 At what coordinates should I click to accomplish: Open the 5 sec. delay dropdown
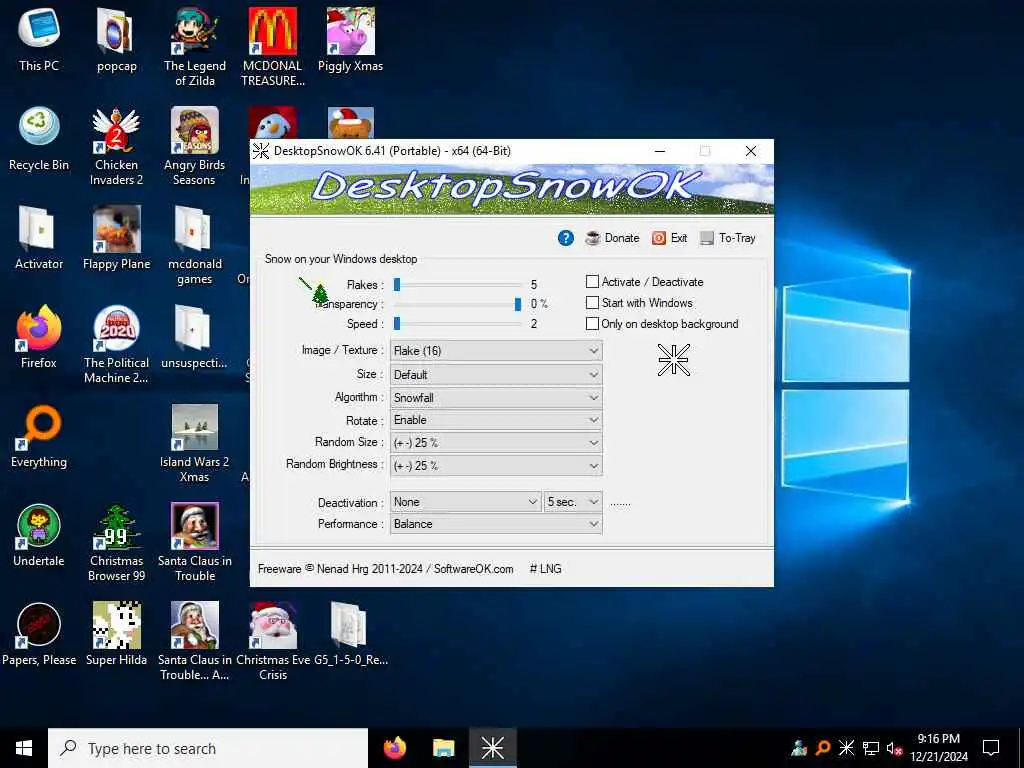573,502
